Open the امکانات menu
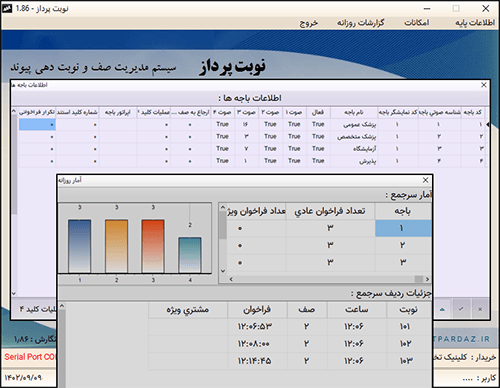The width and height of the screenshot is (500, 388). pyautogui.click(x=417, y=23)
